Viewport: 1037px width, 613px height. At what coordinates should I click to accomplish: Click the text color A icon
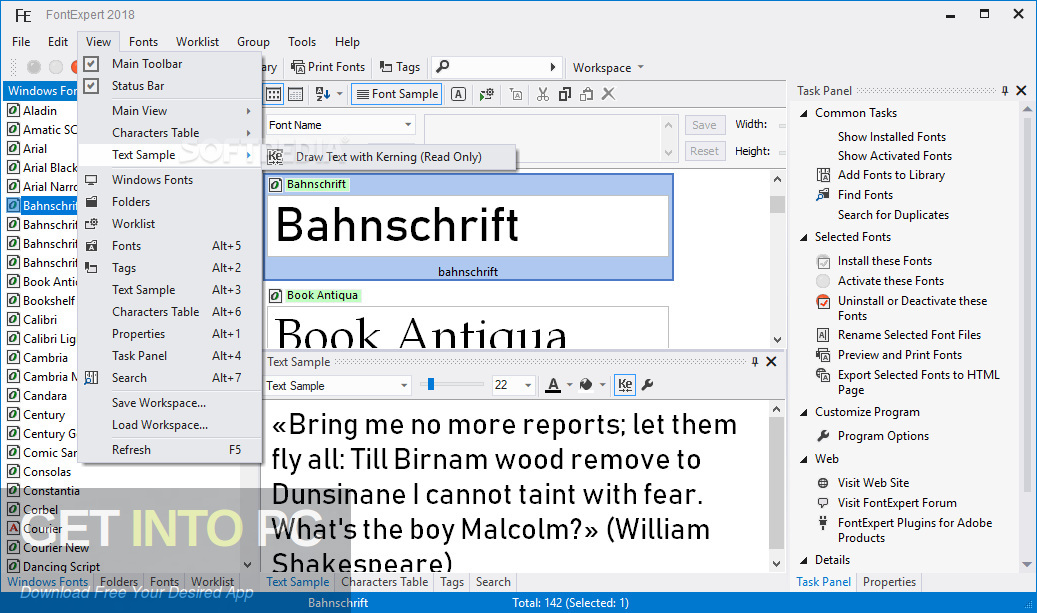[554, 384]
